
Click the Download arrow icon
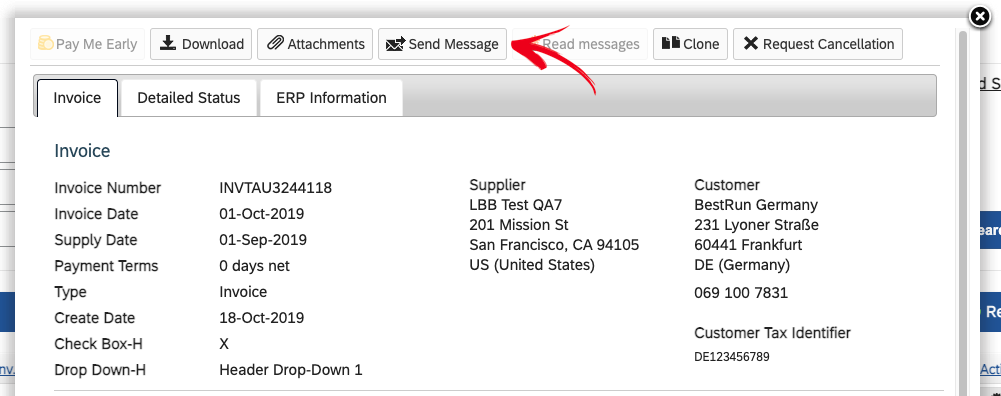tap(168, 43)
